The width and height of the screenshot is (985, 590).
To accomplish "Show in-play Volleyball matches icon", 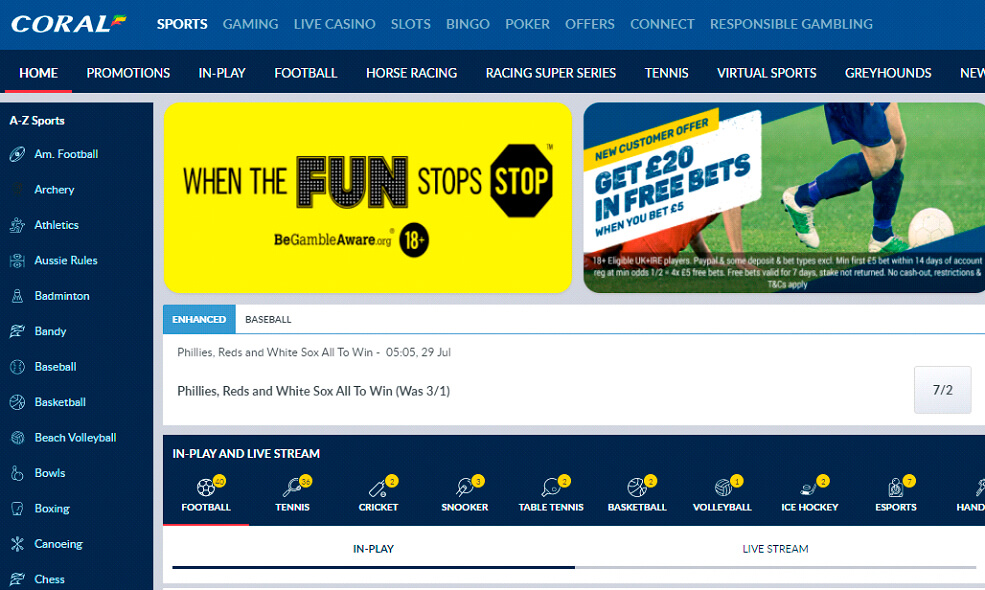I will (x=723, y=487).
